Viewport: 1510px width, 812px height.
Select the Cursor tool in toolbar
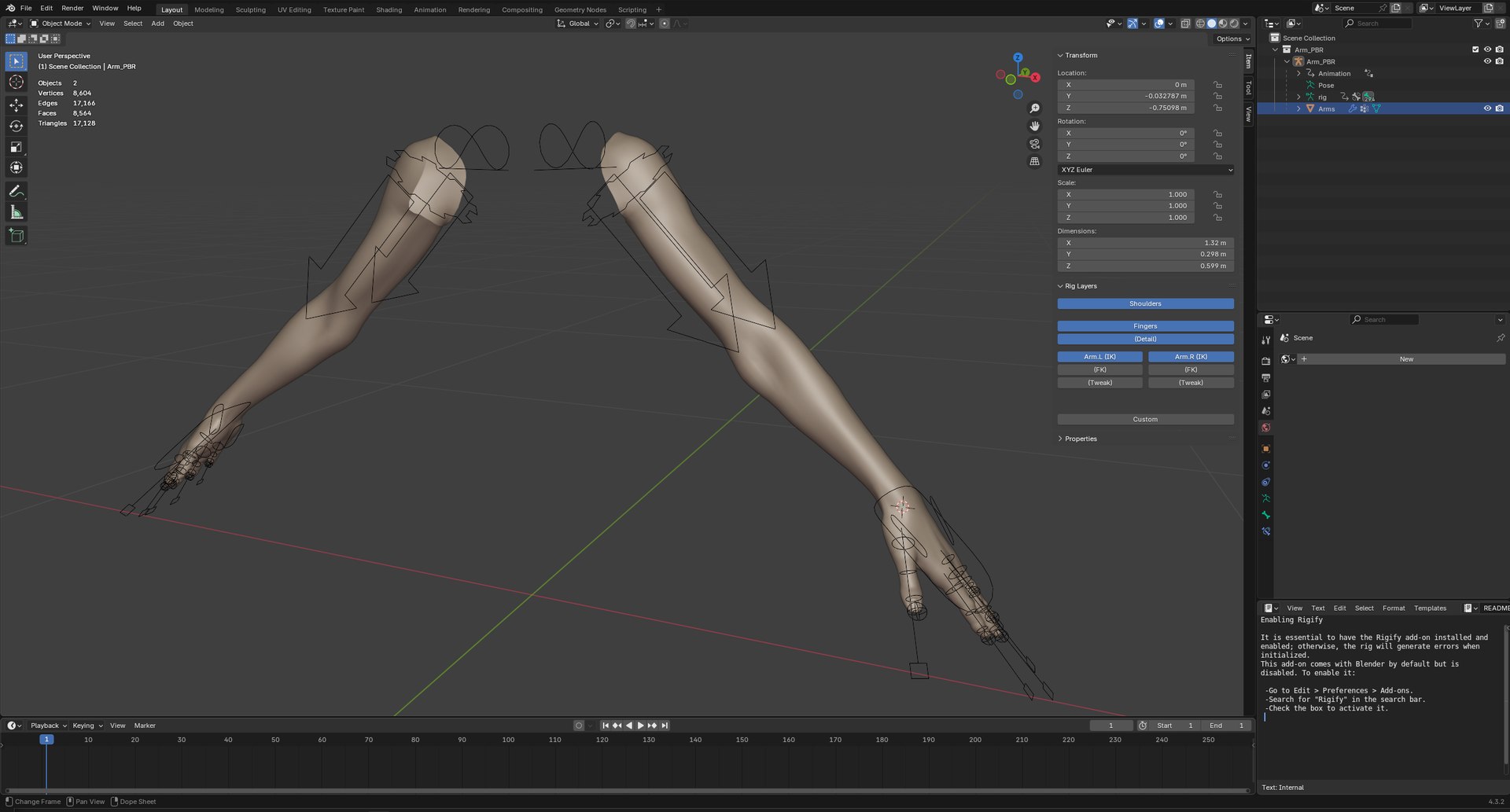pyautogui.click(x=17, y=83)
